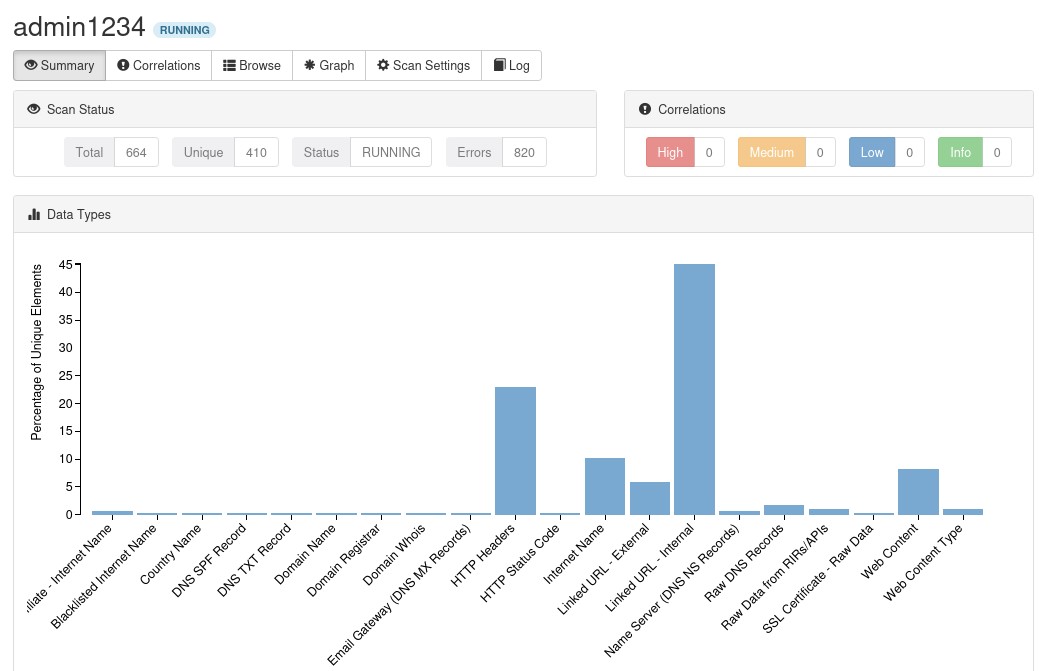Click the Blacklisted Internet Name axis label

pos(104,576)
